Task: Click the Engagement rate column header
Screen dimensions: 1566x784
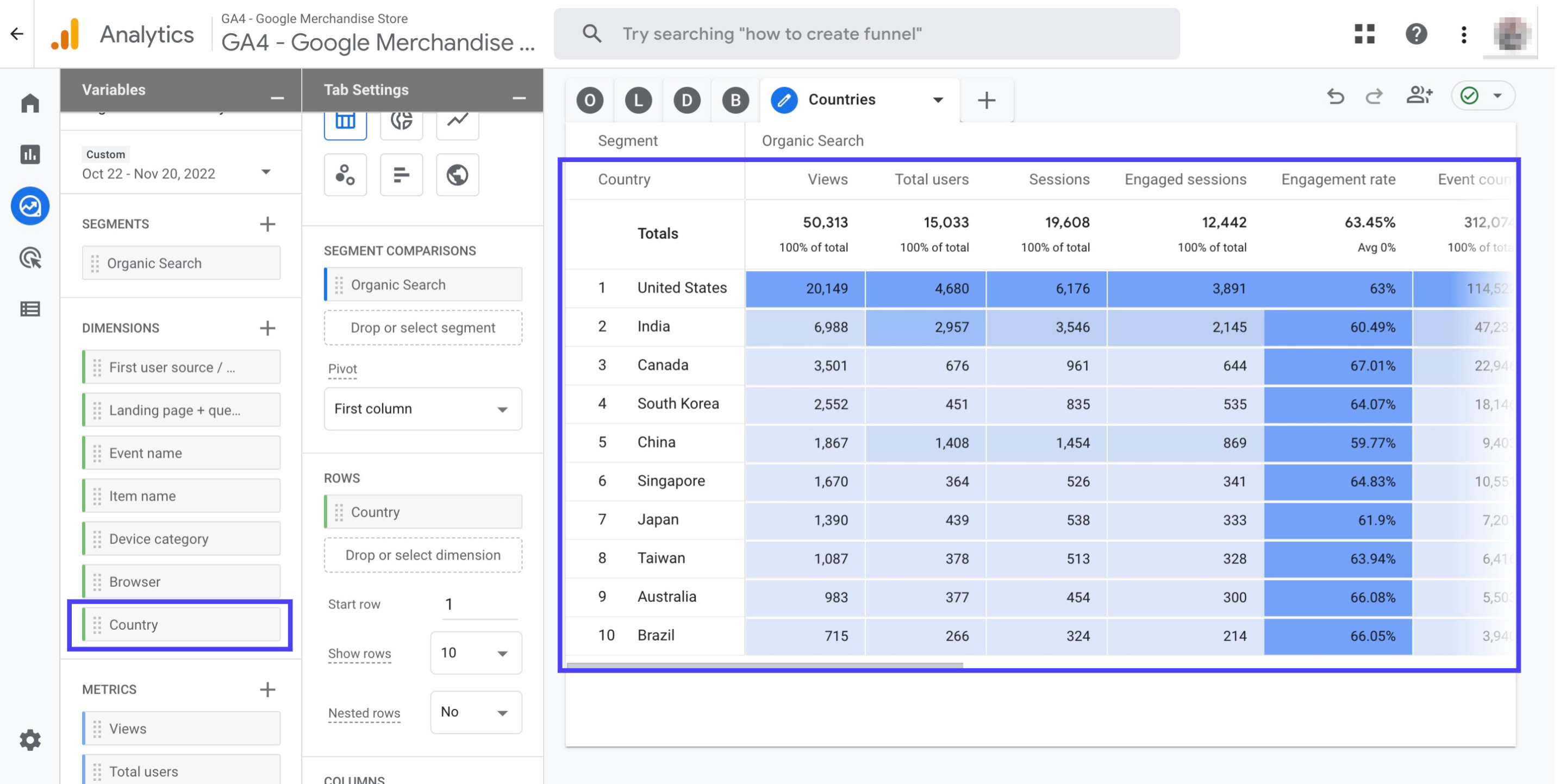Action: (x=1338, y=179)
